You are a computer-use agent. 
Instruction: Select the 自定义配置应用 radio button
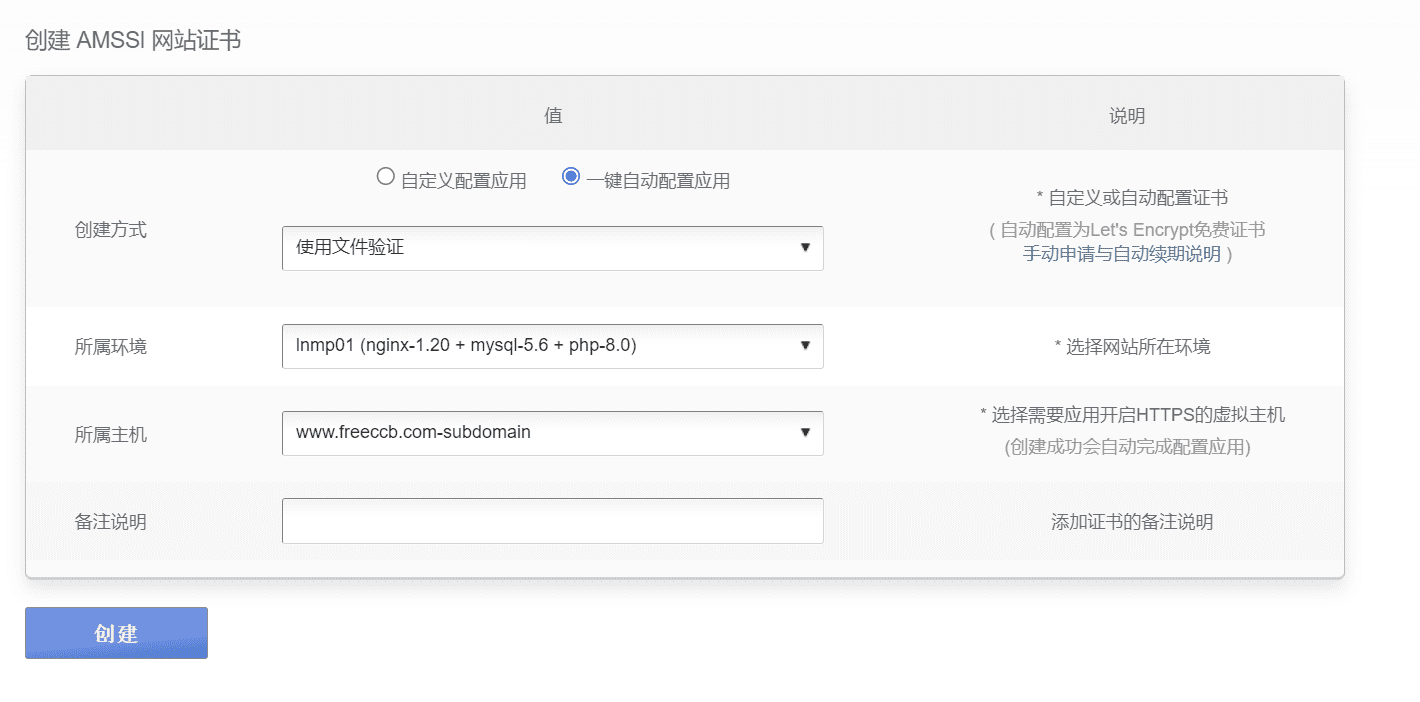pos(385,176)
